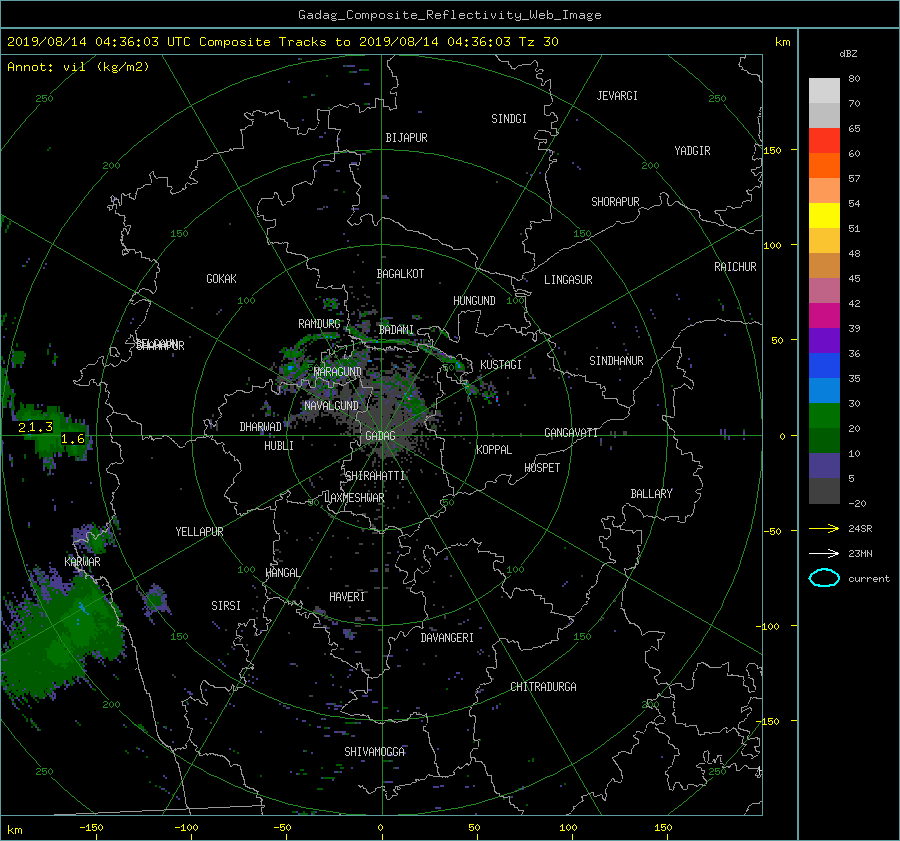900x841 pixels.
Task: Click the bottom axis label '-150'
Action: (91, 828)
